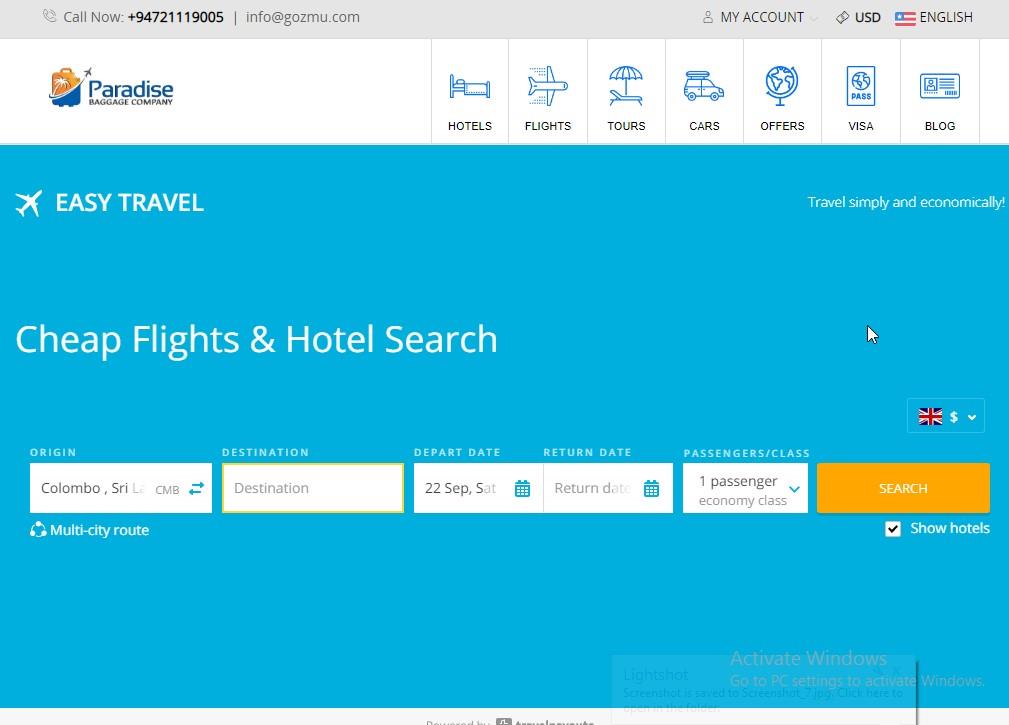Click the flag icon beside ENGLISH

905,18
